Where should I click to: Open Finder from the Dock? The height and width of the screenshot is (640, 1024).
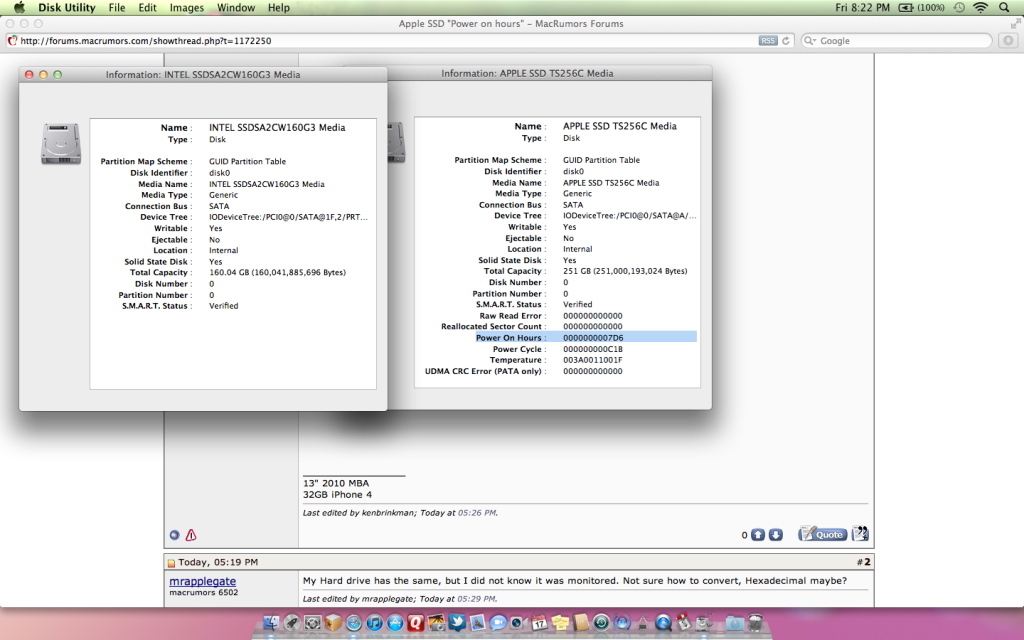click(x=271, y=623)
